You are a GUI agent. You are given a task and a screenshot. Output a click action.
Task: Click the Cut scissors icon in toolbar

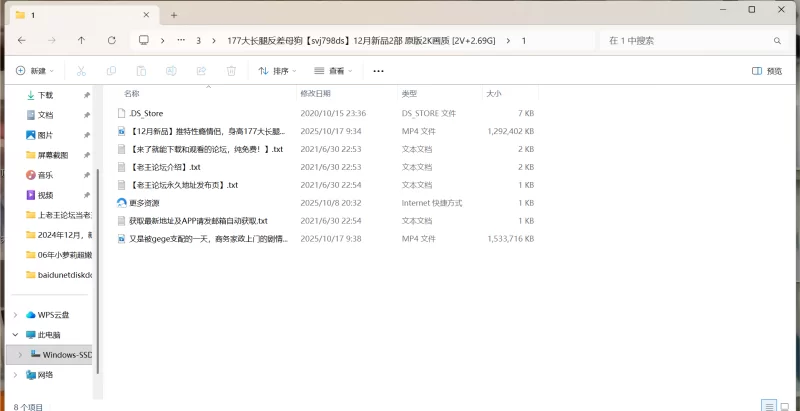pos(81,71)
